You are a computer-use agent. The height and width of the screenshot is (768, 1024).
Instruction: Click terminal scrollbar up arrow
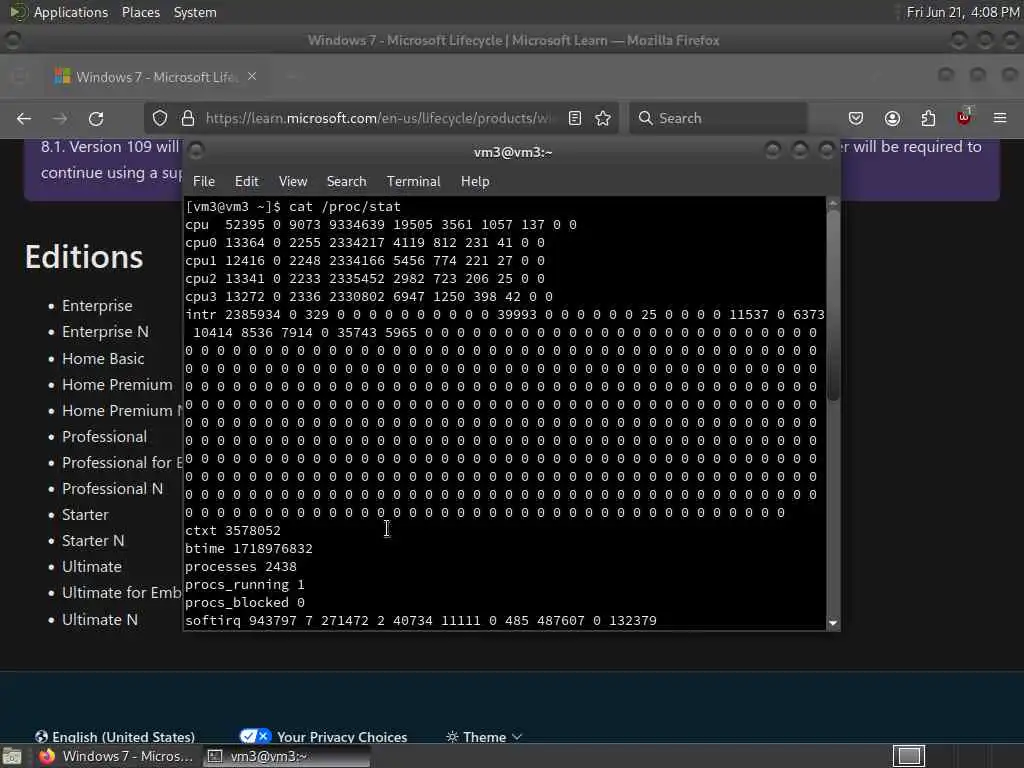coord(833,204)
